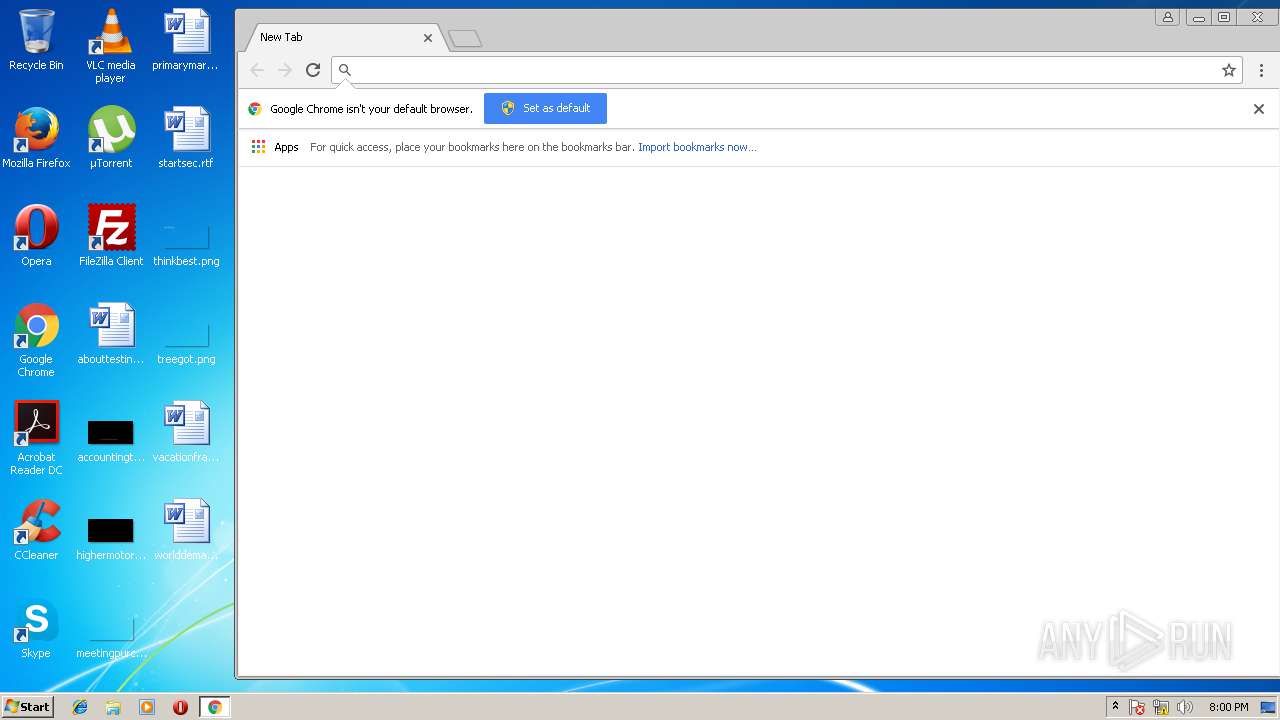Open the Action Center flag tray icon
The image size is (1280, 720).
pyautogui.click(x=1137, y=707)
